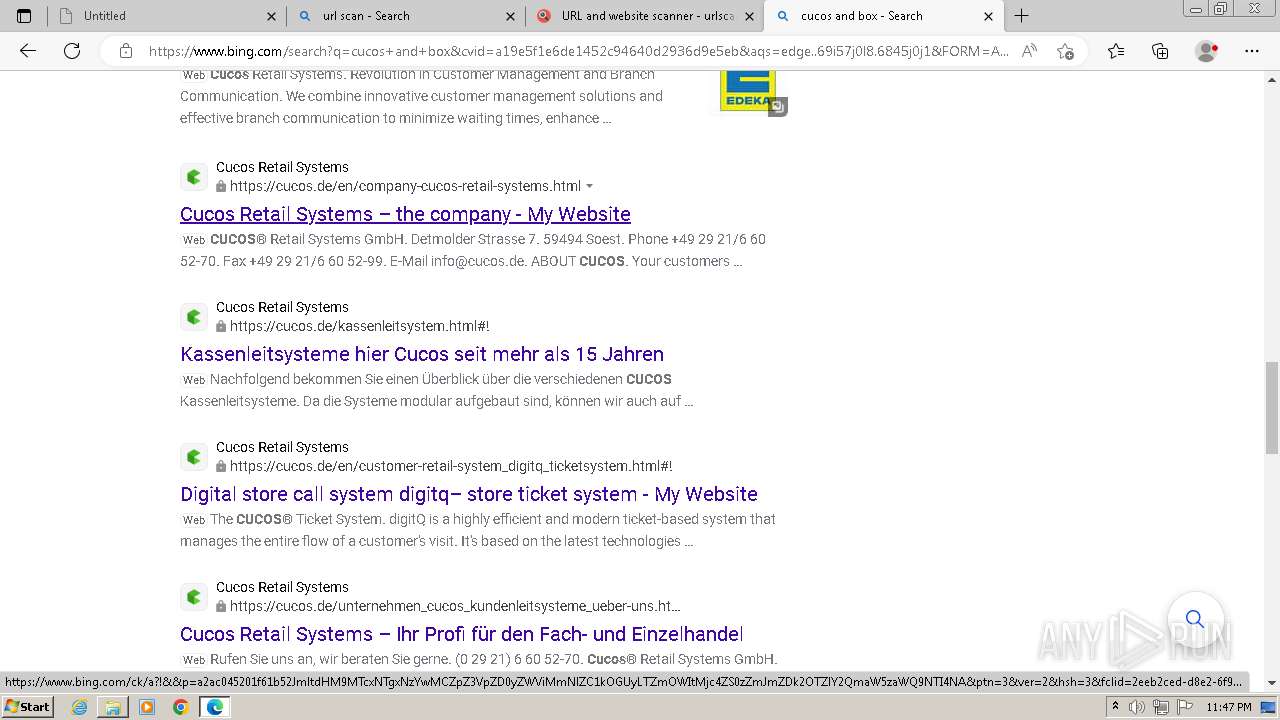Click the Bing URL address bar

(x=578, y=51)
